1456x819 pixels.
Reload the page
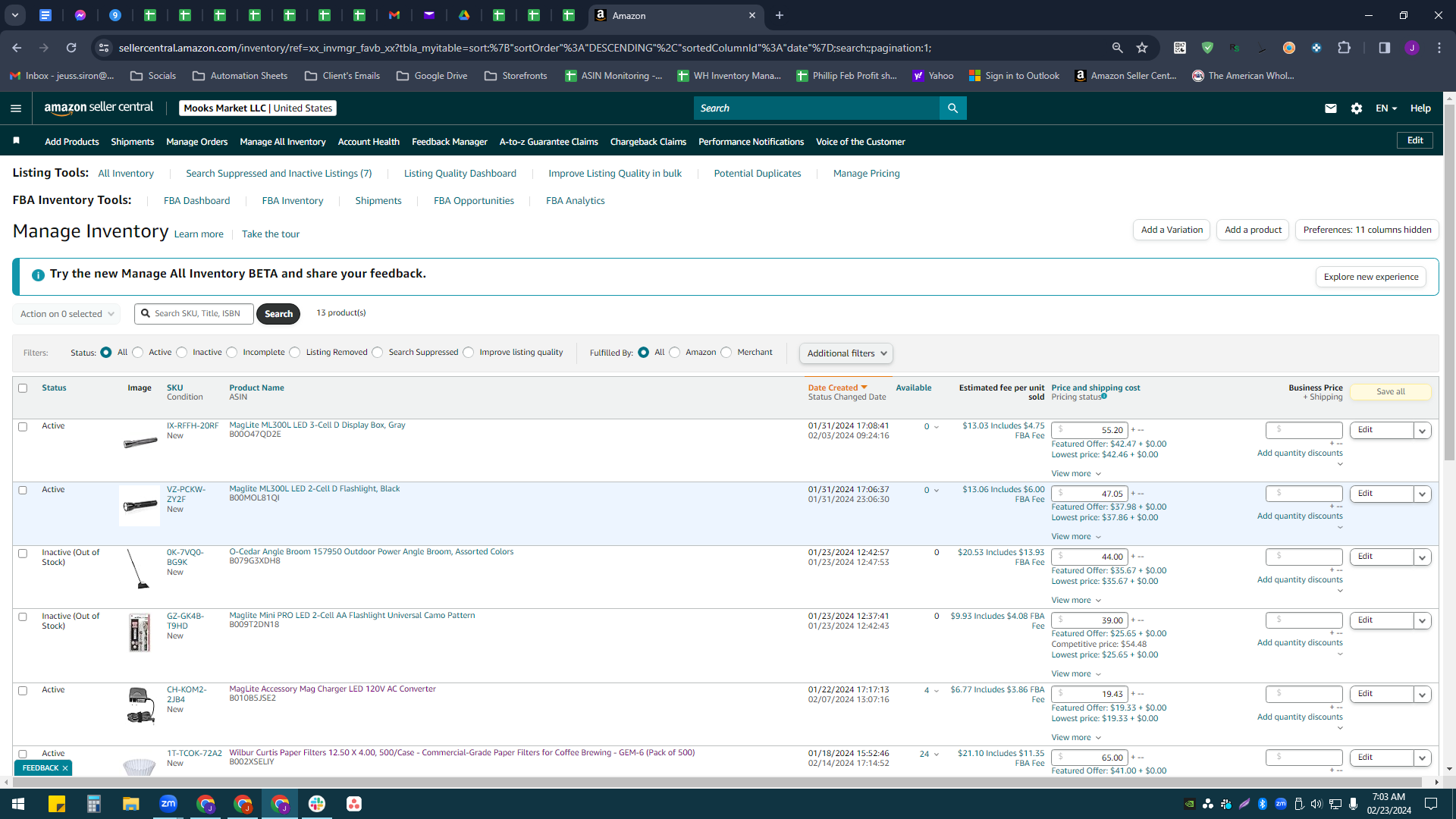tap(71, 48)
